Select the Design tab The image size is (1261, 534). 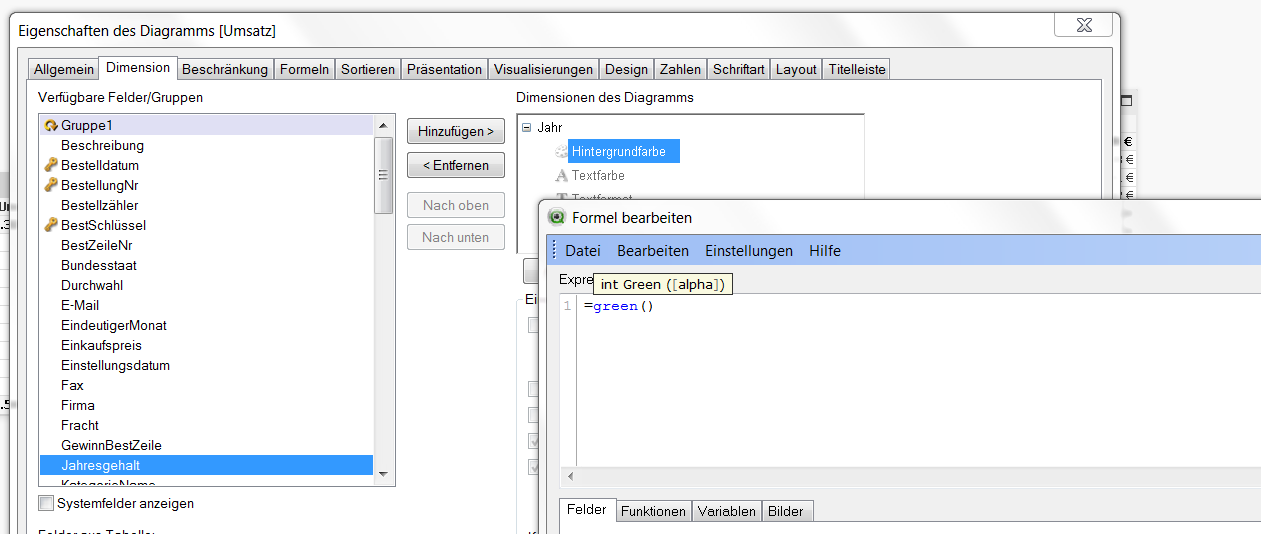coord(626,69)
